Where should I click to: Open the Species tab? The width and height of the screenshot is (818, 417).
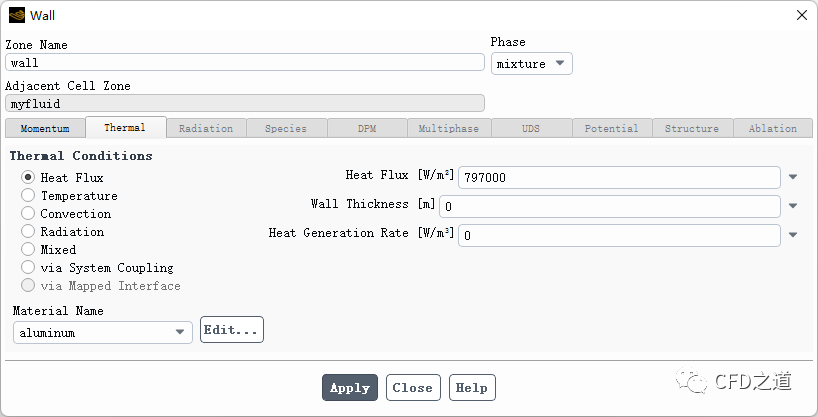click(286, 128)
